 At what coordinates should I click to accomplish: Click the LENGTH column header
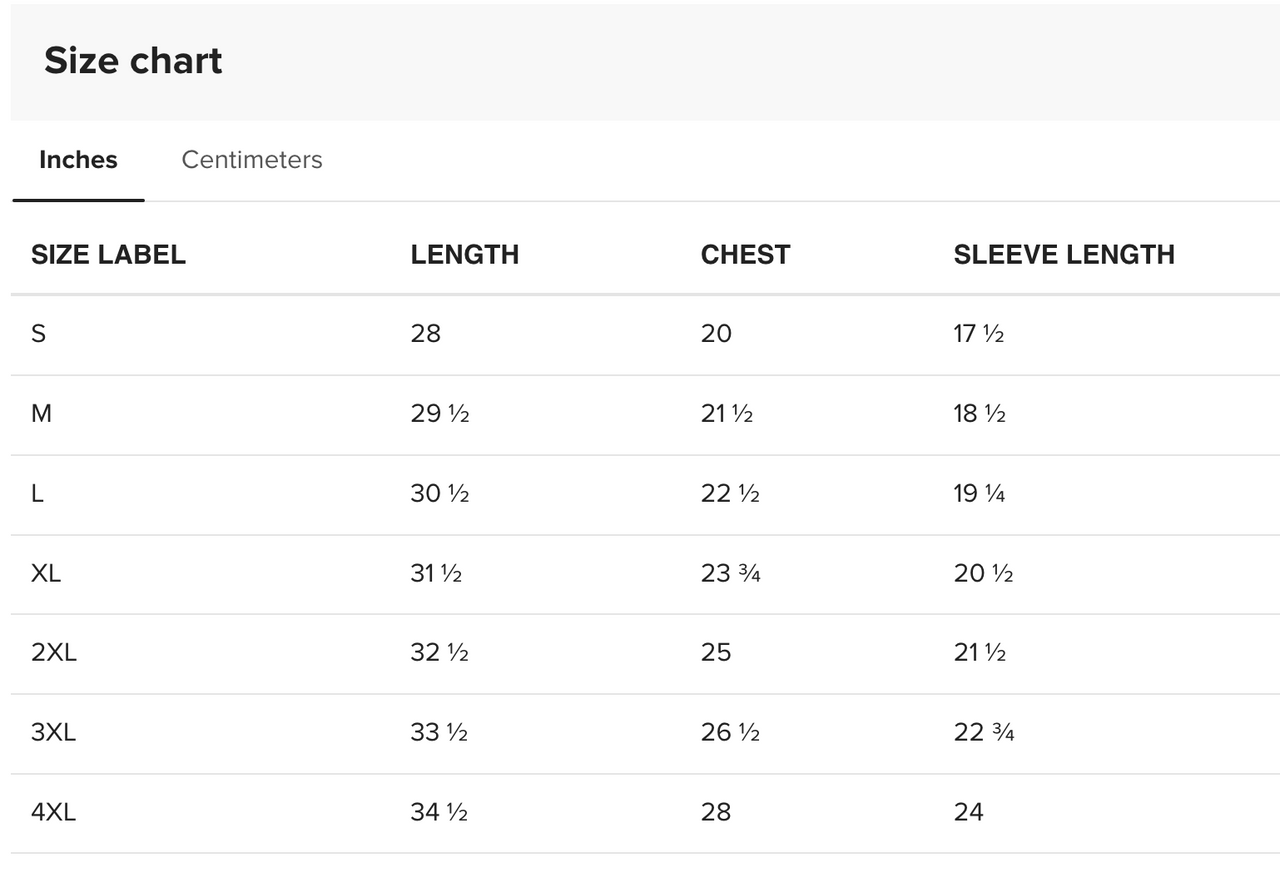pos(464,255)
